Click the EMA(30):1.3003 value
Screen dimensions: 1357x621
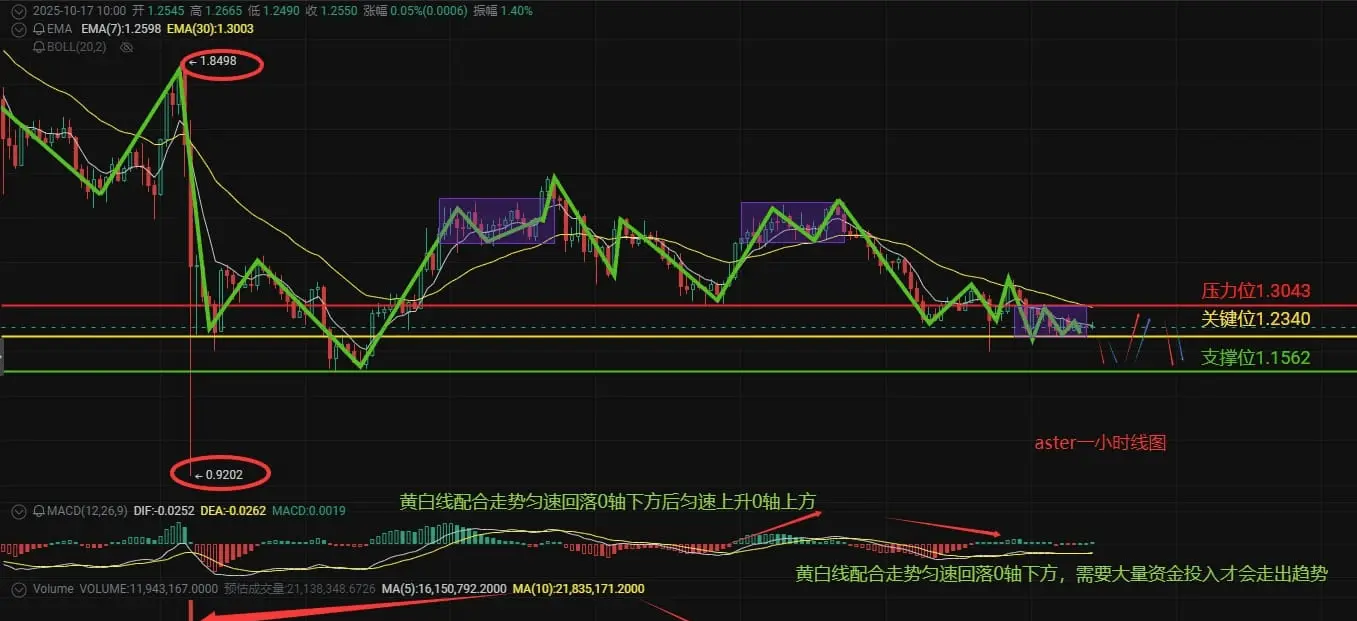[210, 29]
